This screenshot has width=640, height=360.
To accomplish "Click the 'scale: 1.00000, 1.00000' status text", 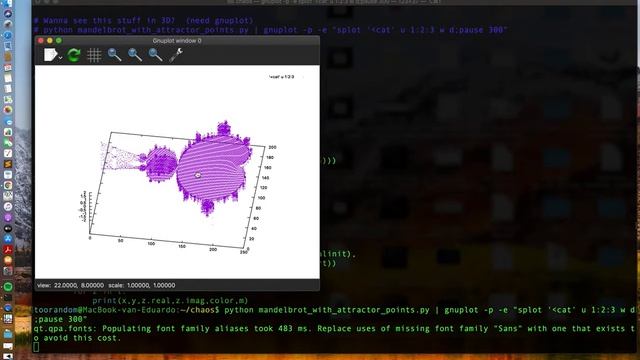I will coord(142,285).
